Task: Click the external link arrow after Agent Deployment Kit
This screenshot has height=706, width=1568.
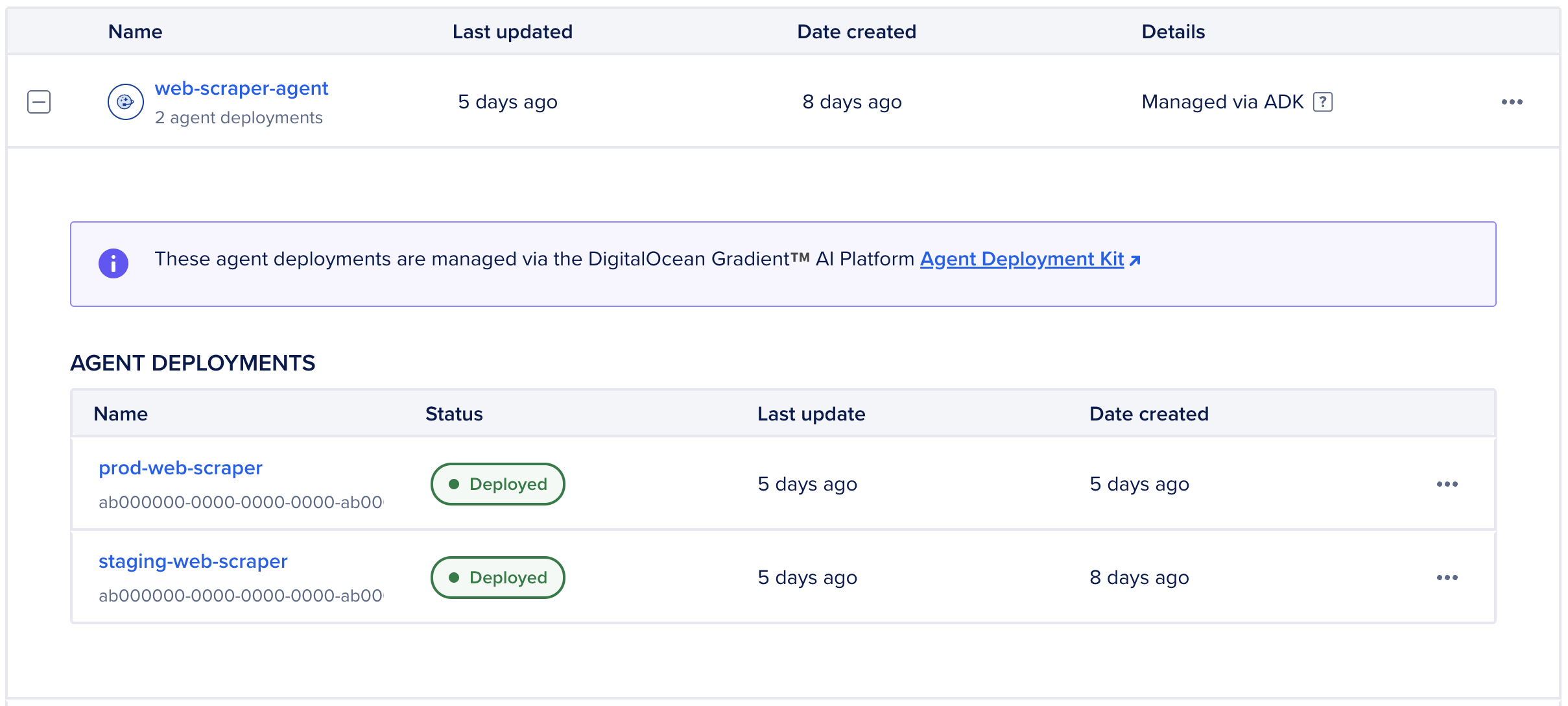Action: tap(1135, 259)
